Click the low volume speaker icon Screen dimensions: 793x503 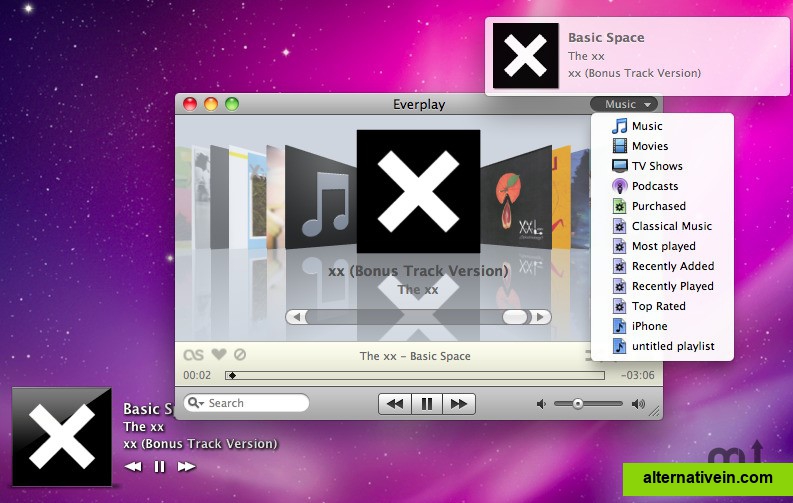(541, 403)
